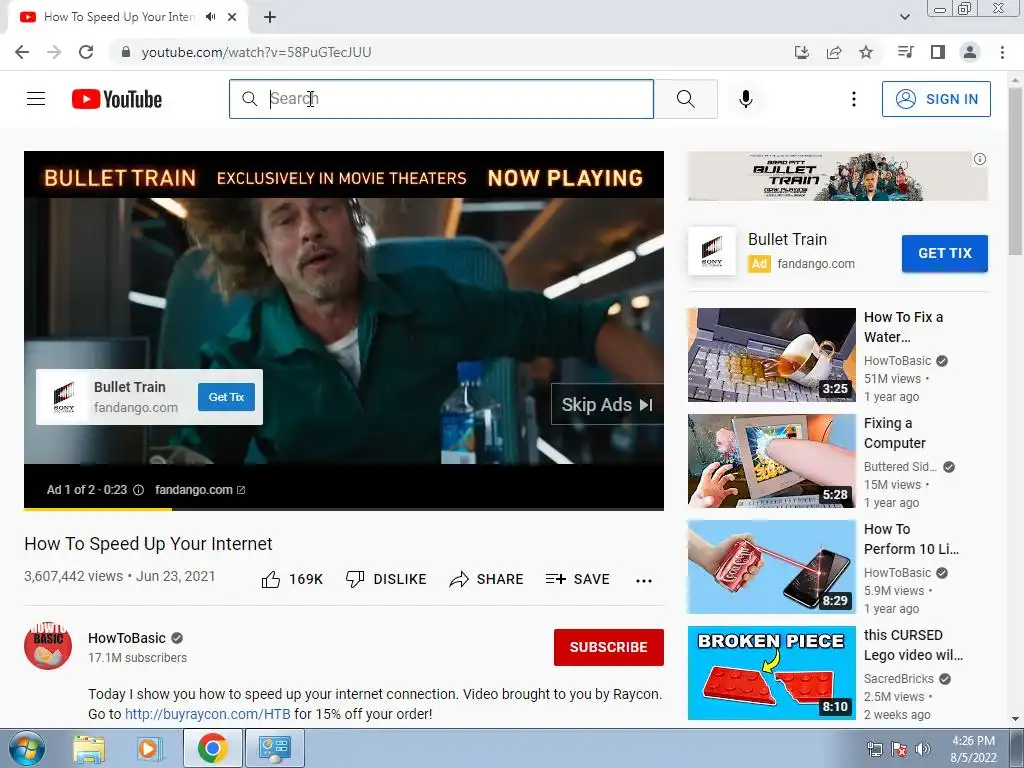Viewport: 1024px width, 768px height.
Task: Focus the YouTube search field
Action: pos(441,99)
